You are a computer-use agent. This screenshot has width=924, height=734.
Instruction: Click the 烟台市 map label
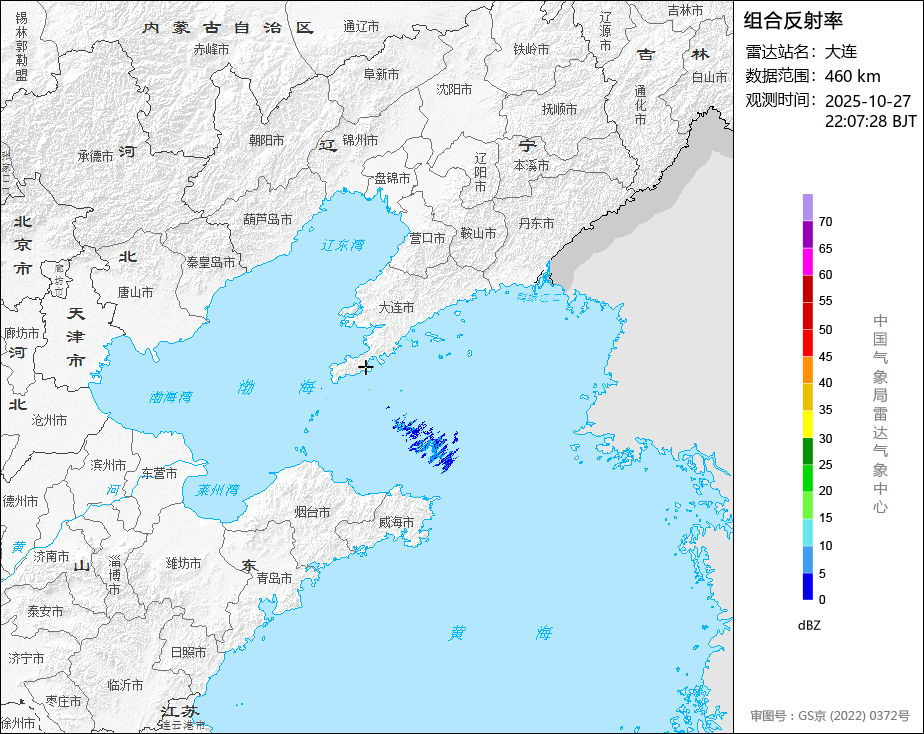312,512
